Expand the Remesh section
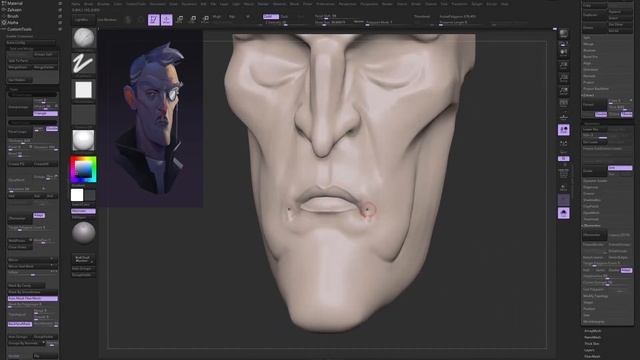This screenshot has width=640, height=360. point(589,76)
